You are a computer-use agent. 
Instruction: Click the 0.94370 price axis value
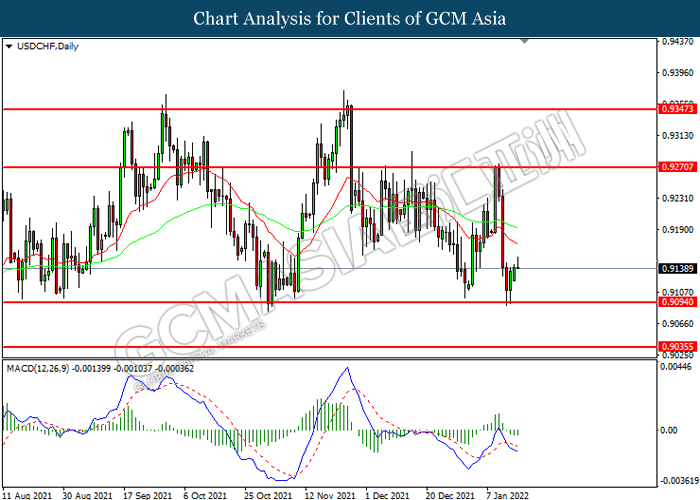[678, 42]
